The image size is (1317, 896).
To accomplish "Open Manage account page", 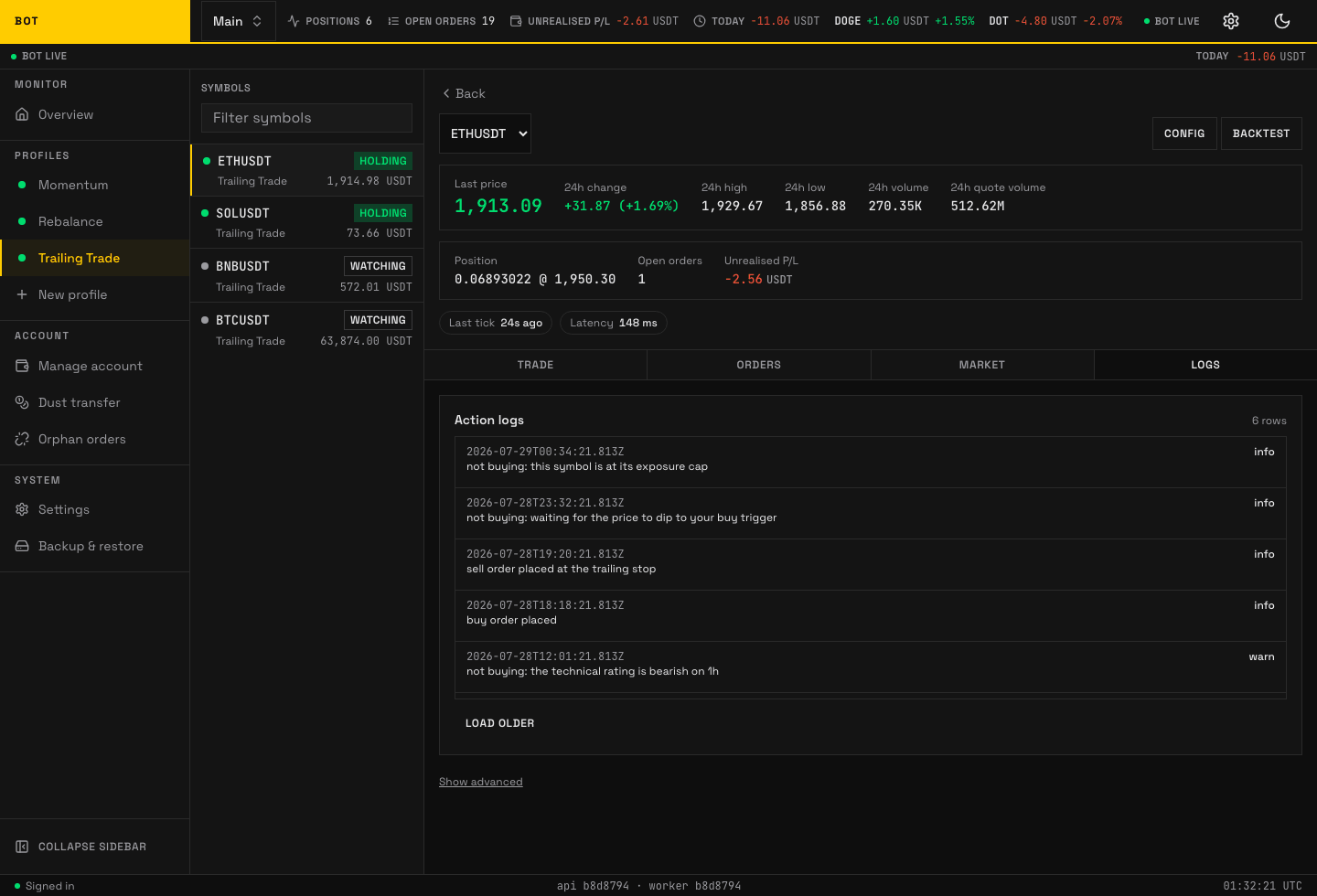I will (95, 366).
